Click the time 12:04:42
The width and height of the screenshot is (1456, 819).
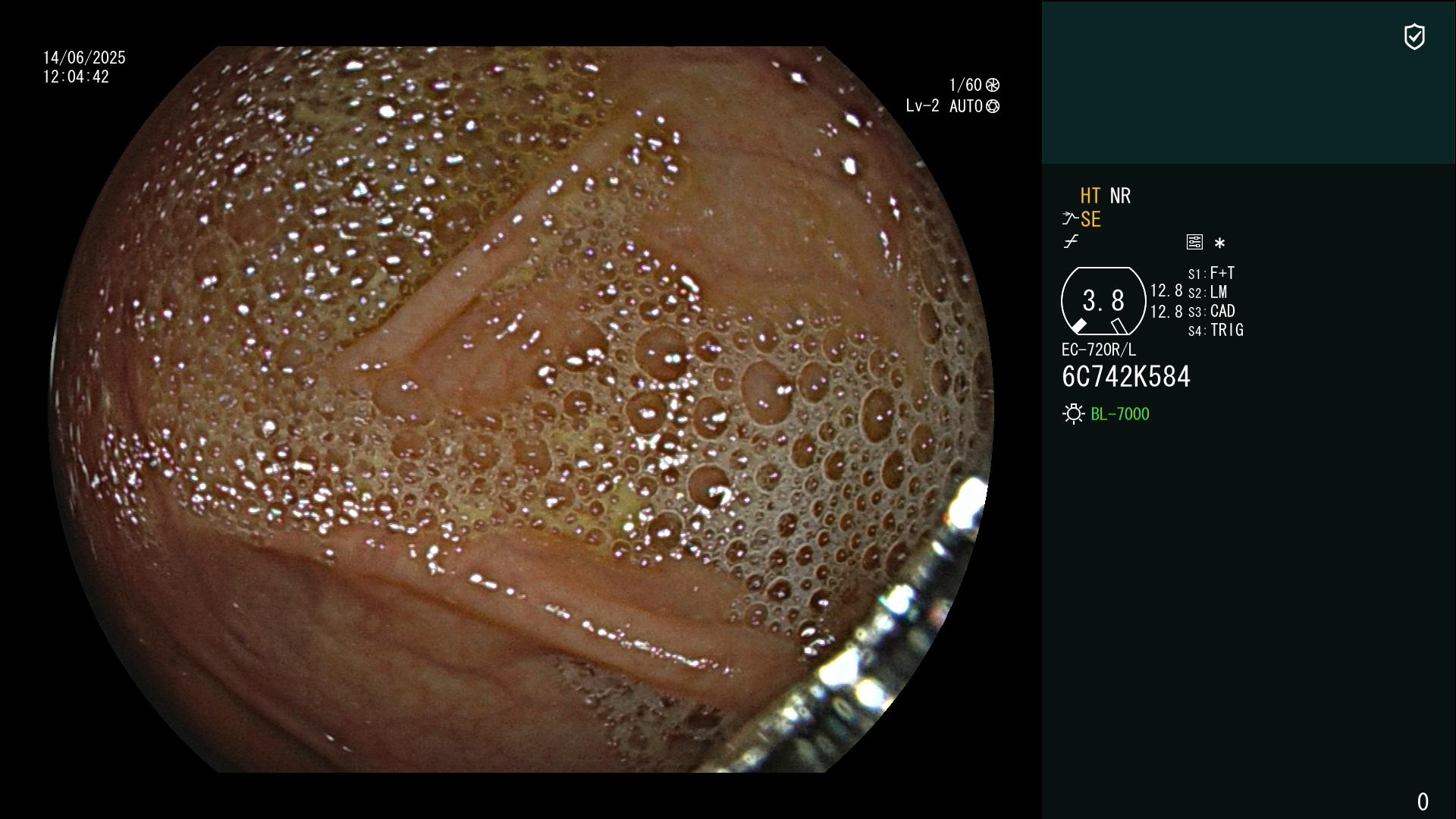pyautogui.click(x=76, y=77)
